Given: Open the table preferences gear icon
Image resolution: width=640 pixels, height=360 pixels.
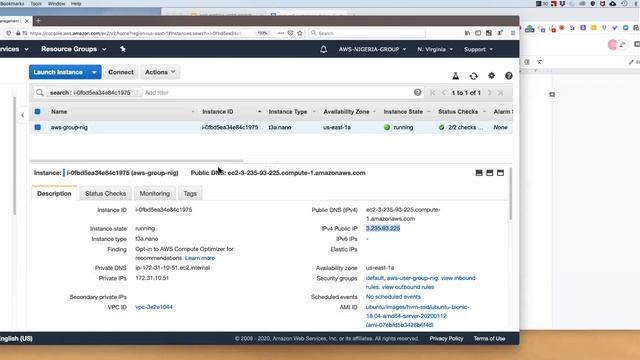Looking at the screenshot, I should [x=491, y=76].
